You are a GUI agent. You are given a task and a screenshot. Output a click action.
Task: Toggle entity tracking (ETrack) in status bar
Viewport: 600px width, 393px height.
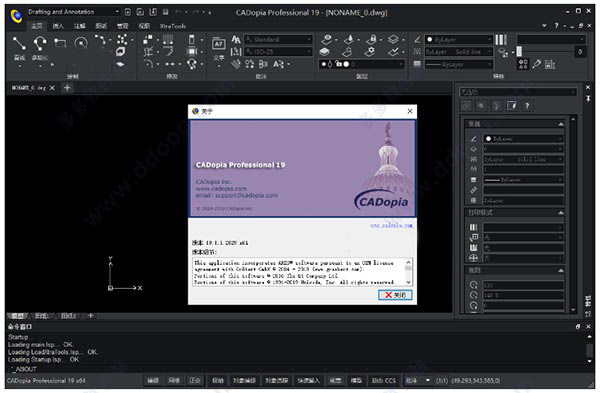pyautogui.click(x=276, y=380)
